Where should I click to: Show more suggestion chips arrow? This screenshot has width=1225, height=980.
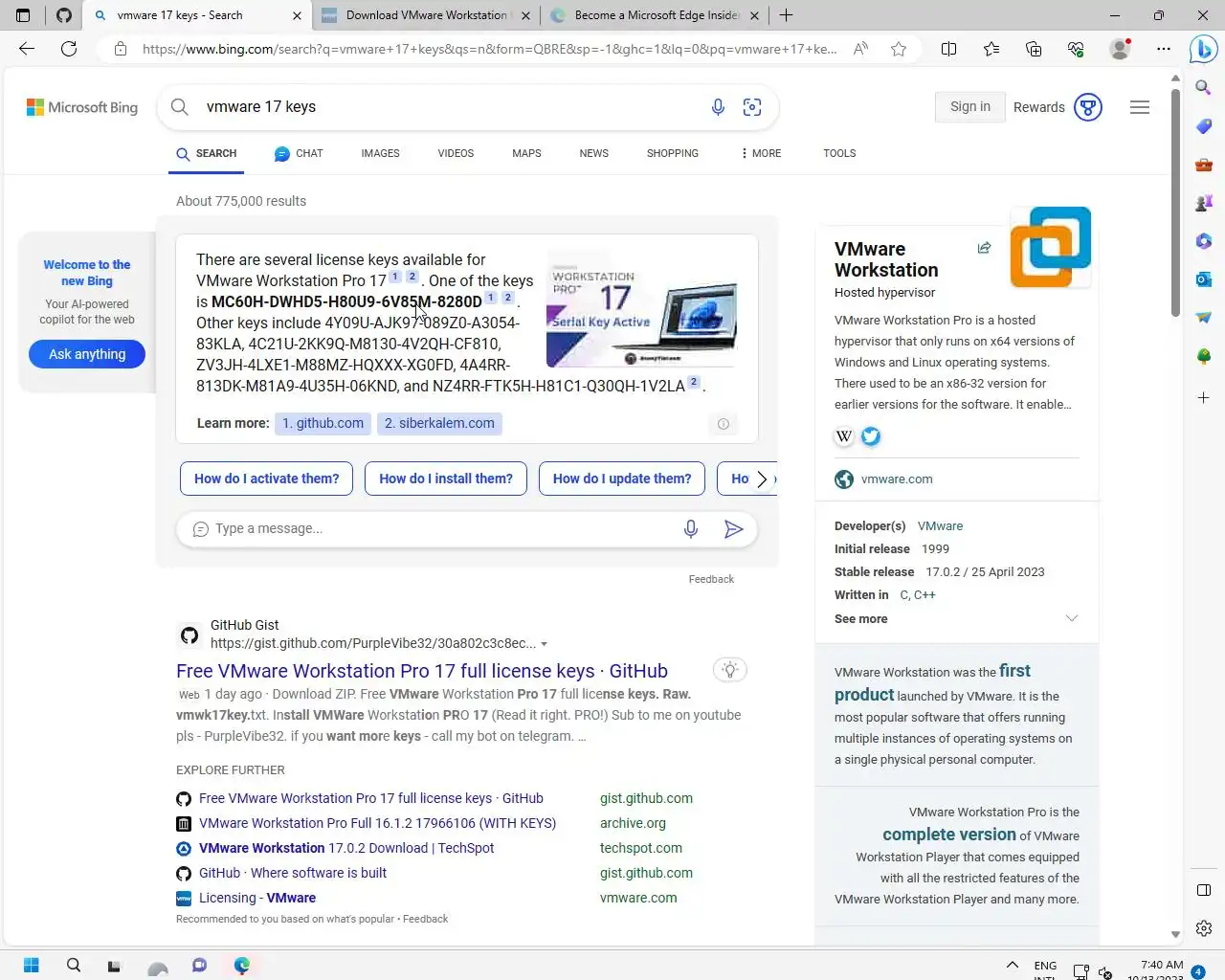tap(762, 479)
